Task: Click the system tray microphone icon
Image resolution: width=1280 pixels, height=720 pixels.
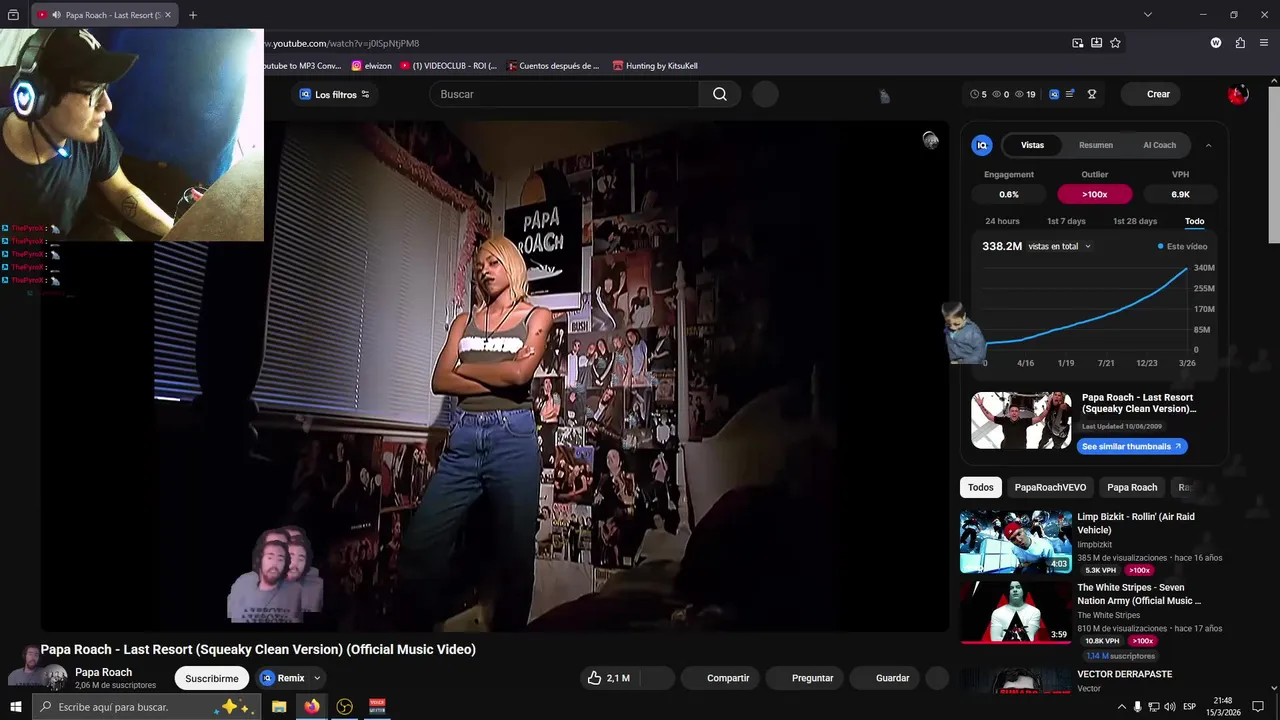Action: (1137, 707)
